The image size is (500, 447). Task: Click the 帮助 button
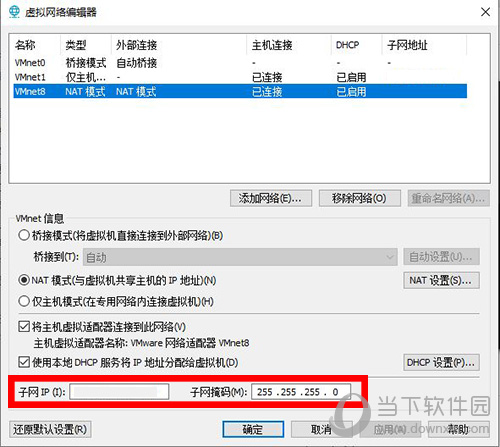tap(458, 429)
